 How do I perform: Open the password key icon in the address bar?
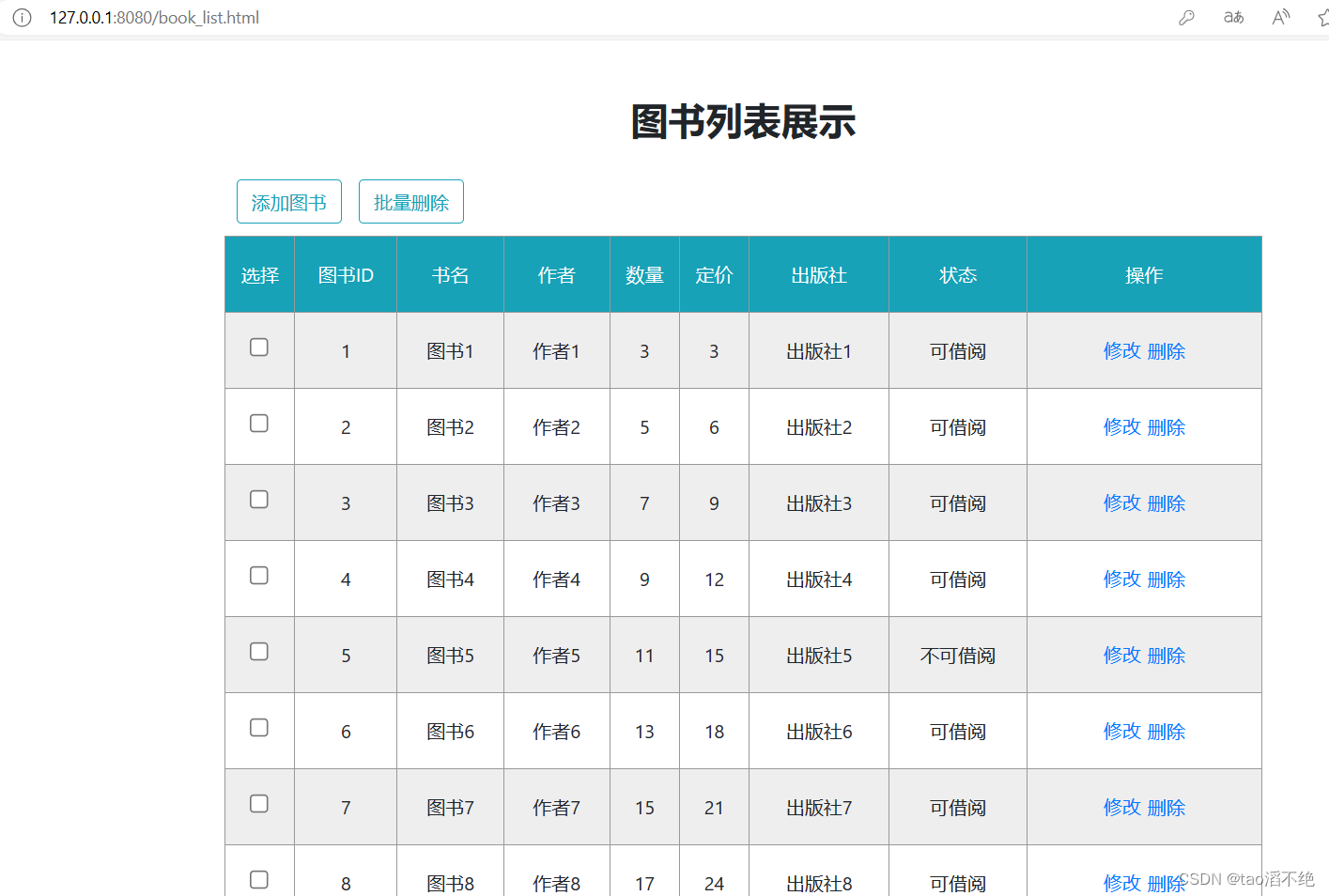point(1186,17)
